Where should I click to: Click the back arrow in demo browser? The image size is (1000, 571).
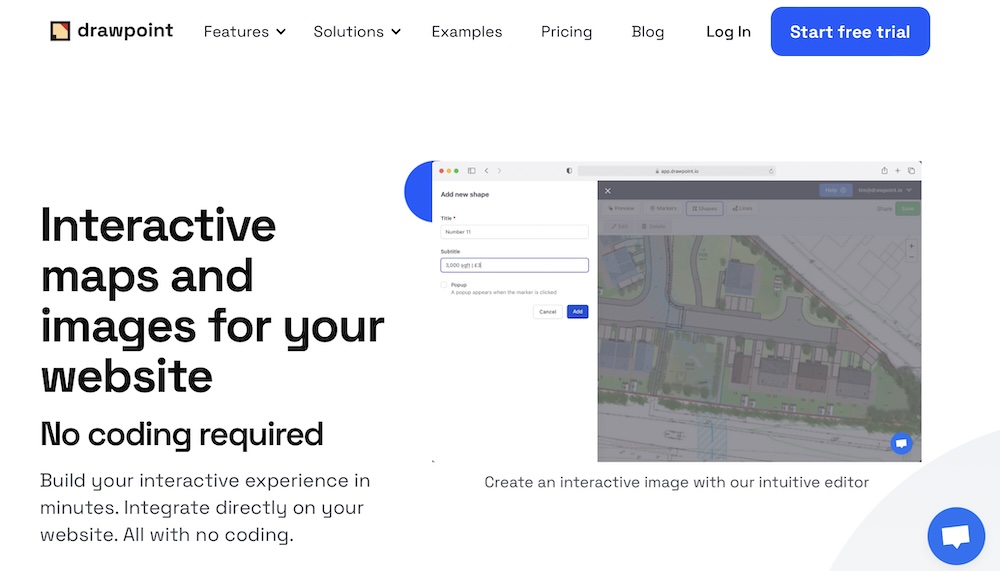(x=487, y=170)
